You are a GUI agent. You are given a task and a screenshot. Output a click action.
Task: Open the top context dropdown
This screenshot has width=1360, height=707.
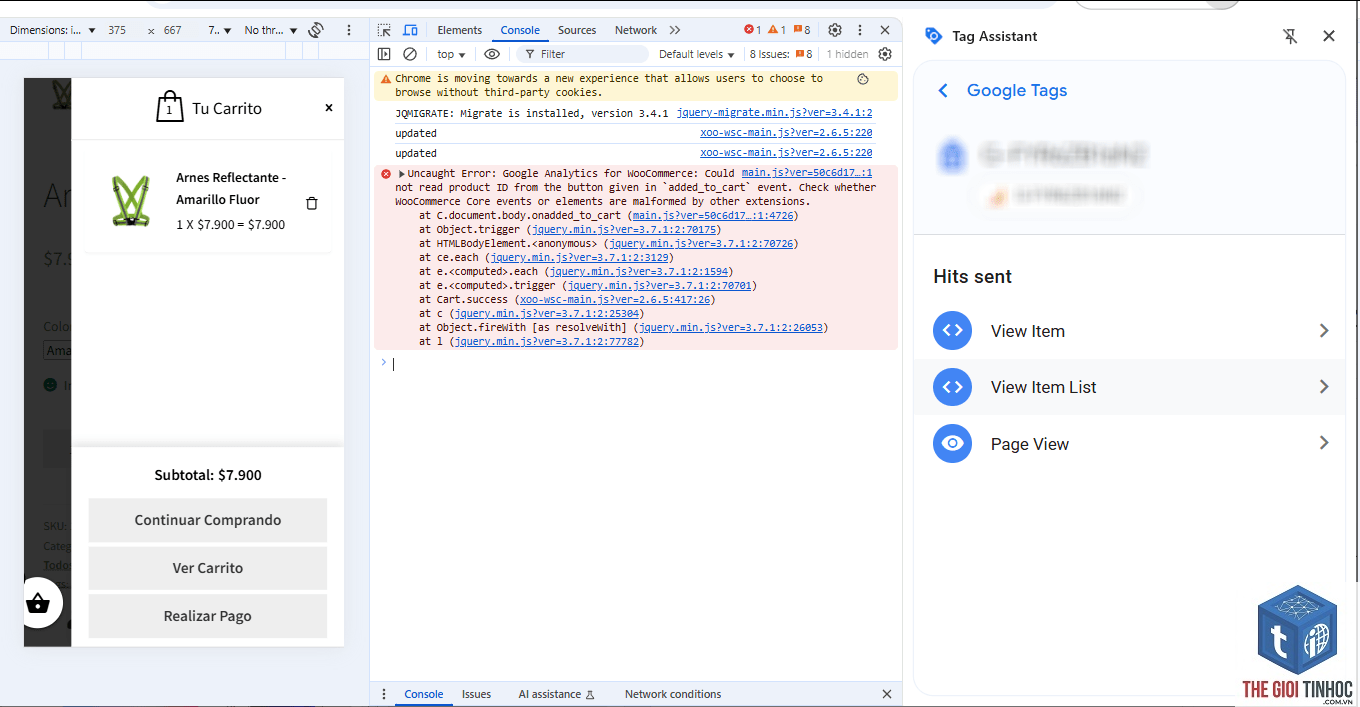point(451,54)
